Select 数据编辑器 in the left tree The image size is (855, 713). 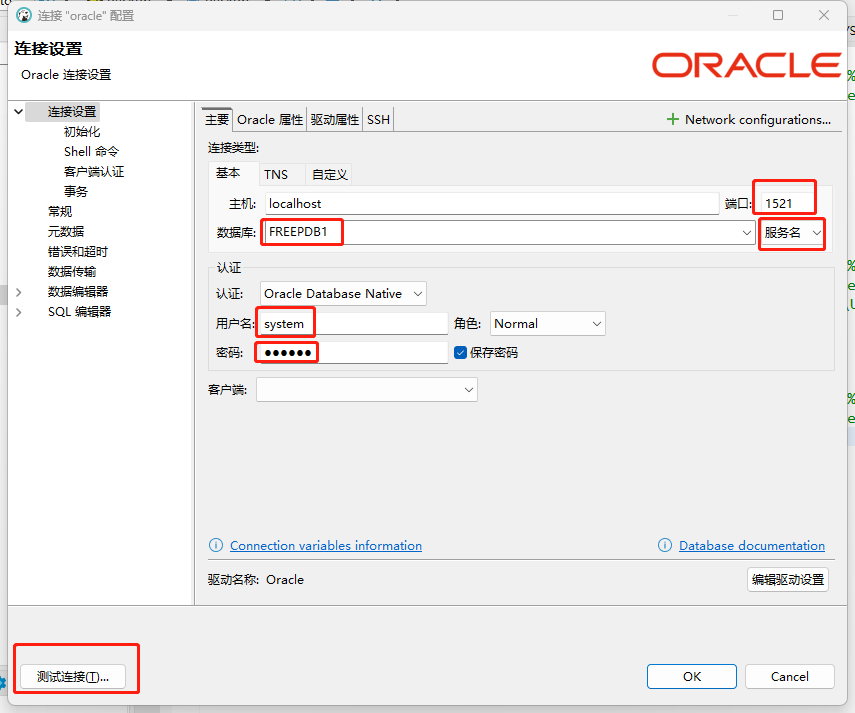[78, 292]
